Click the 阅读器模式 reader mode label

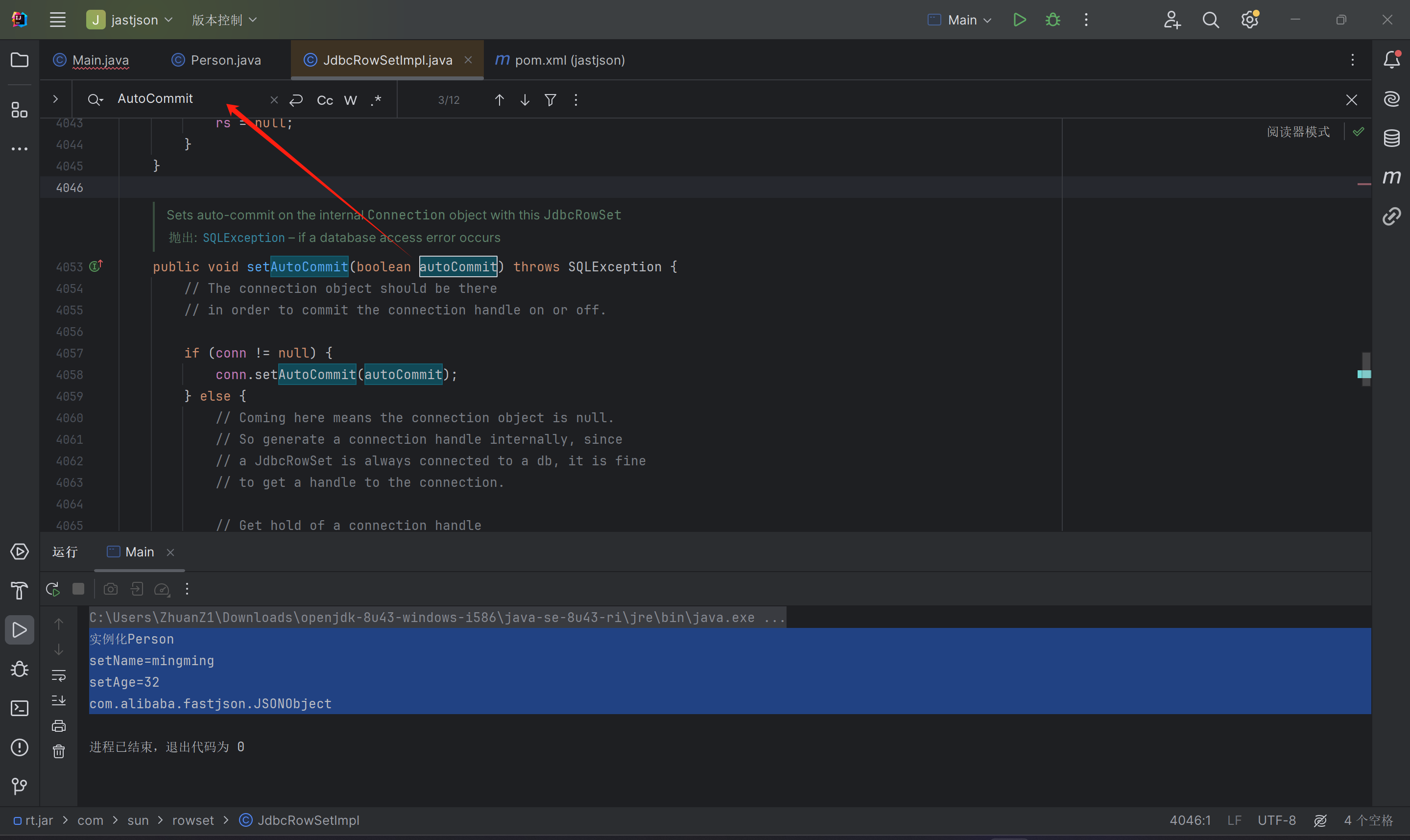pos(1297,131)
